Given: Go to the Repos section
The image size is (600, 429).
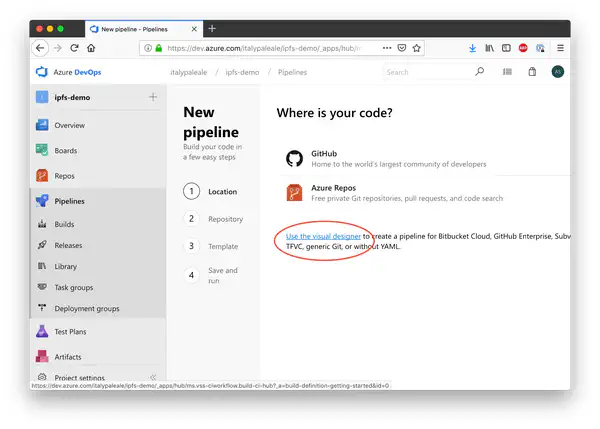Looking at the screenshot, I should (x=64, y=176).
